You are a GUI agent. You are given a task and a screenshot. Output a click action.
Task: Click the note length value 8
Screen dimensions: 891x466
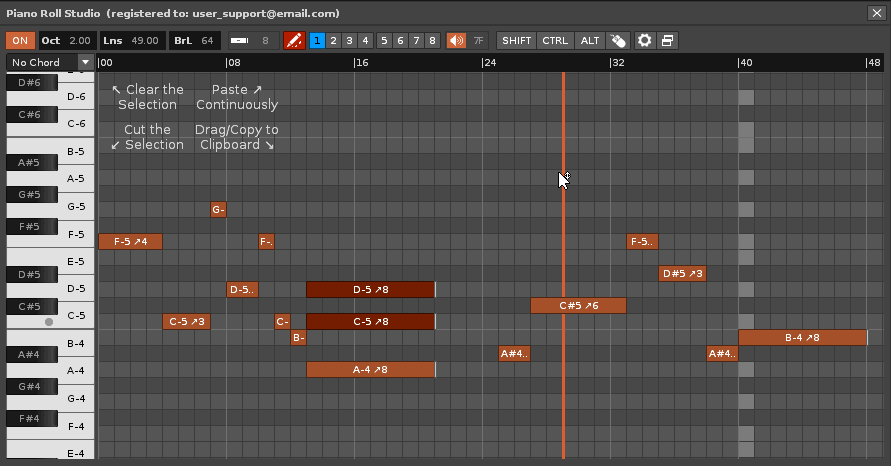click(265, 40)
